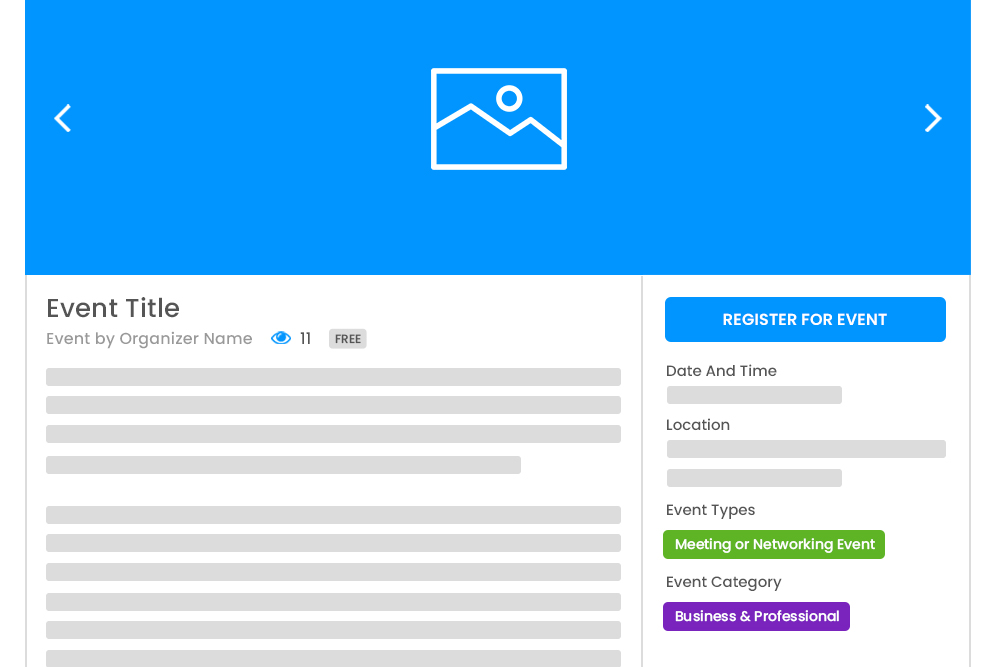This screenshot has height=667, width=1000.
Task: Click the FREE price badge
Action: click(x=347, y=338)
